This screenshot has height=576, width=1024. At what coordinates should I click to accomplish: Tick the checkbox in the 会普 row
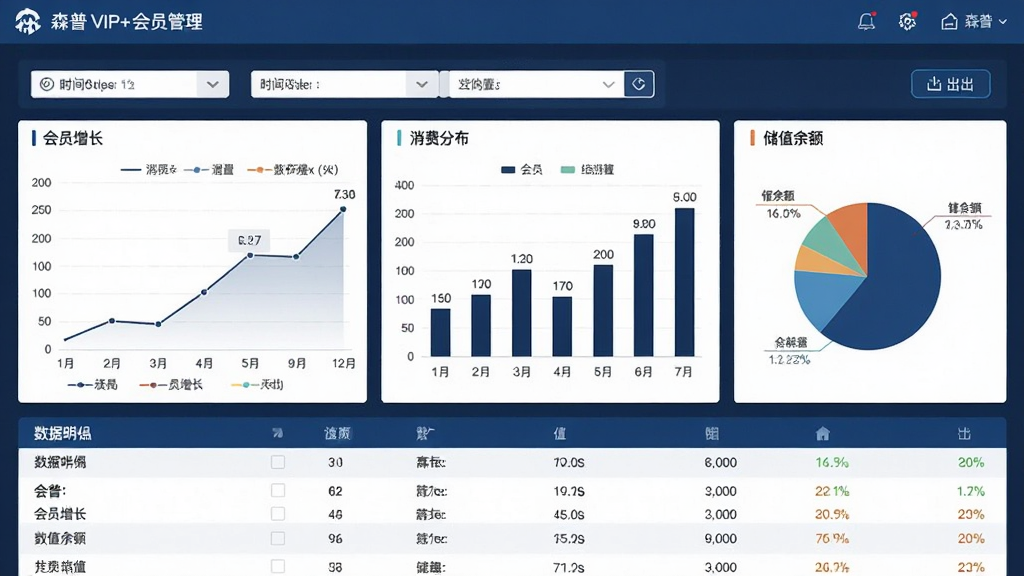tap(278, 490)
